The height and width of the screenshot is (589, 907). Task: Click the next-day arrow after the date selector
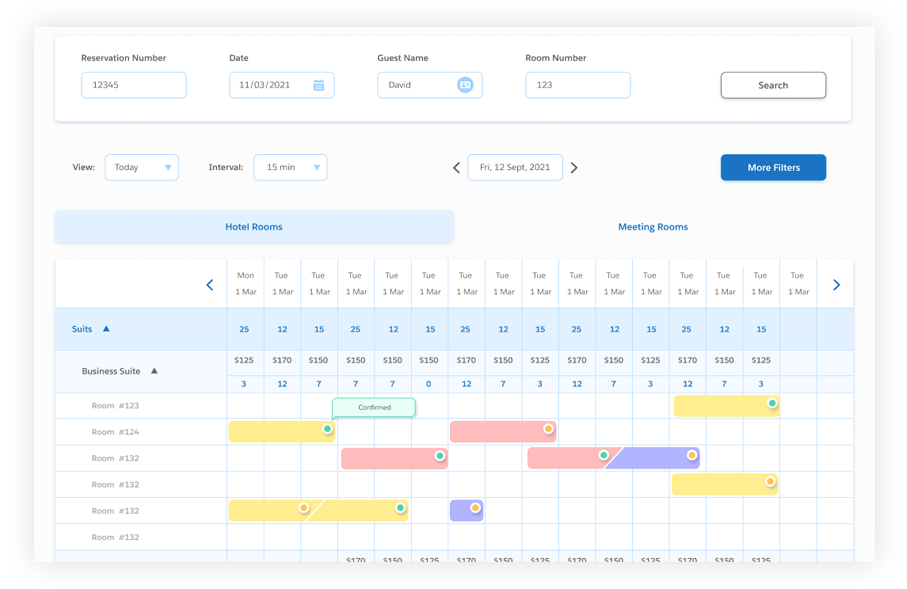tap(574, 167)
